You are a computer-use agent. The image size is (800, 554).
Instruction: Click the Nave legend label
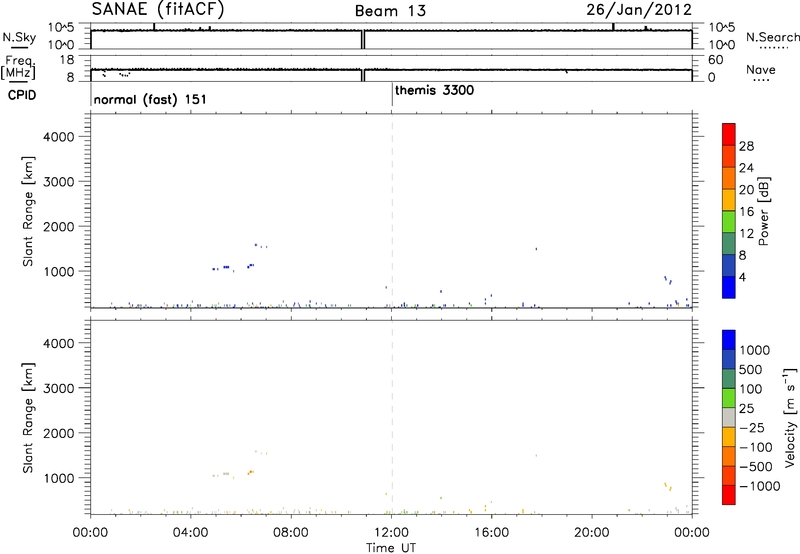coord(760,70)
